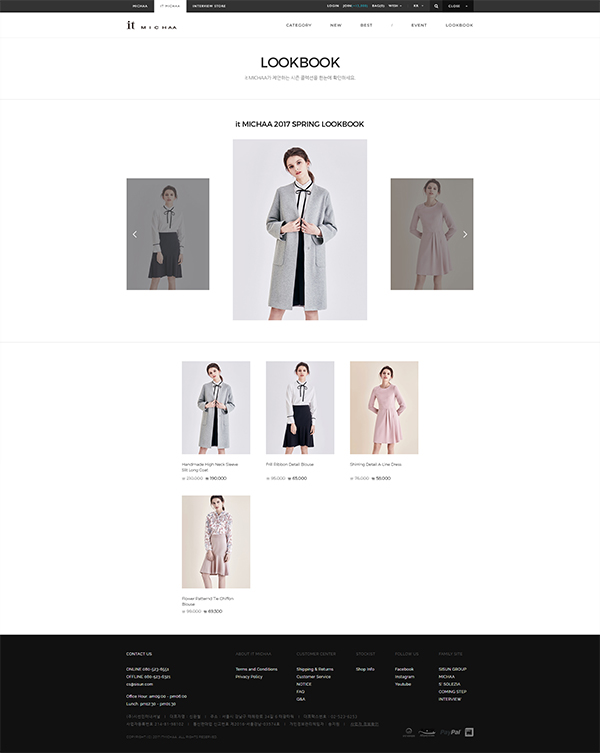
Task: Go to previous lookbook slide arrow
Action: 135,234
